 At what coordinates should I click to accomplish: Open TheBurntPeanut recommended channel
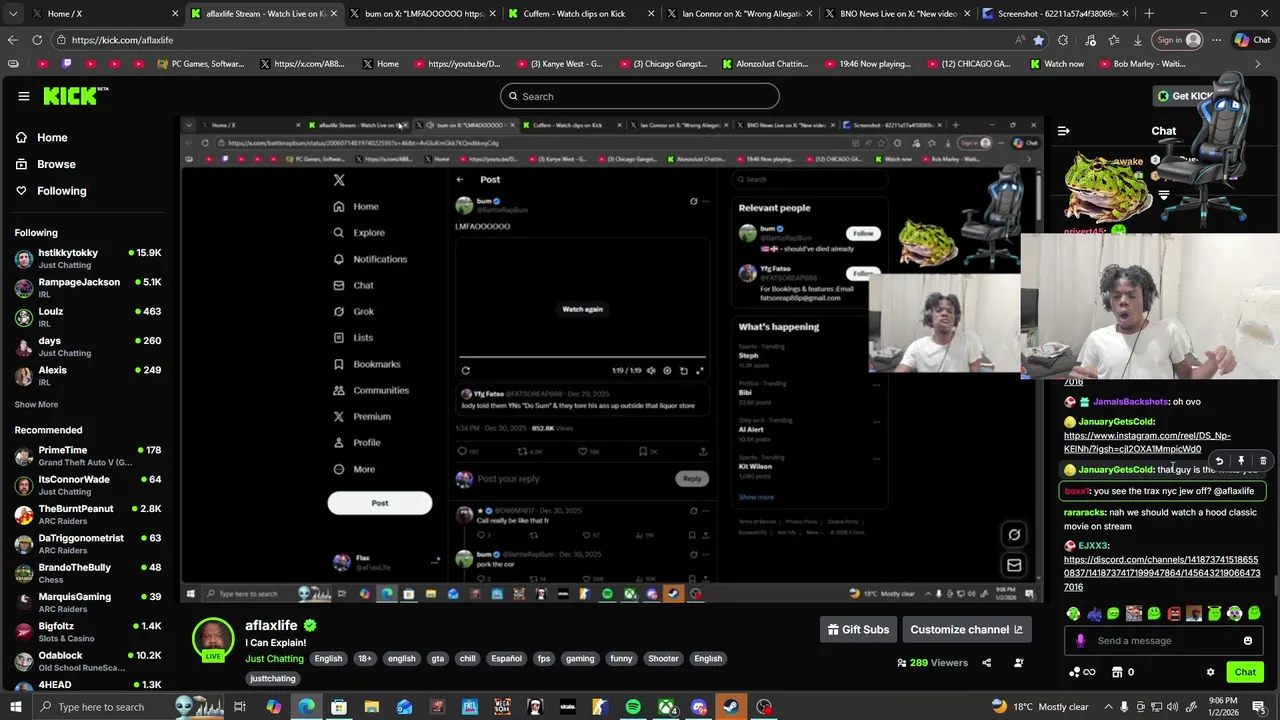point(88,515)
